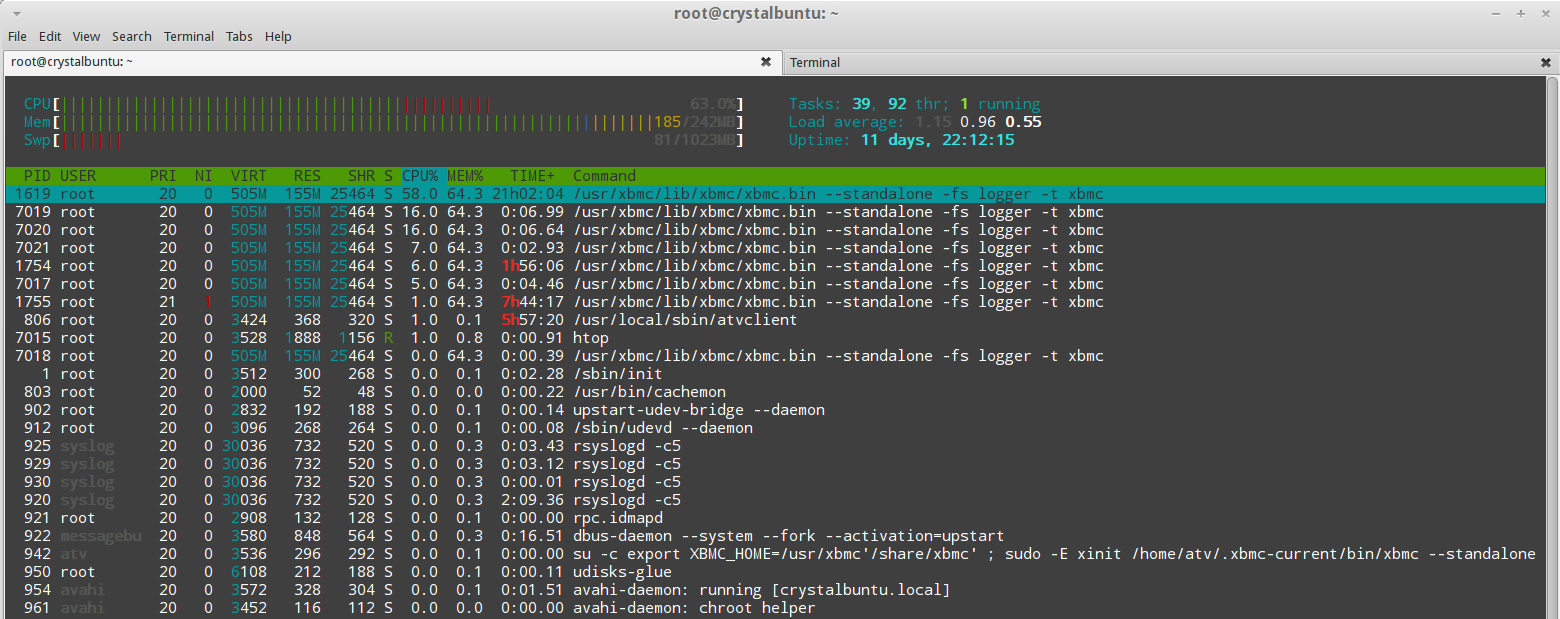Image resolution: width=1560 pixels, height=619 pixels.
Task: Sort by PRI column header
Action: click(x=163, y=176)
